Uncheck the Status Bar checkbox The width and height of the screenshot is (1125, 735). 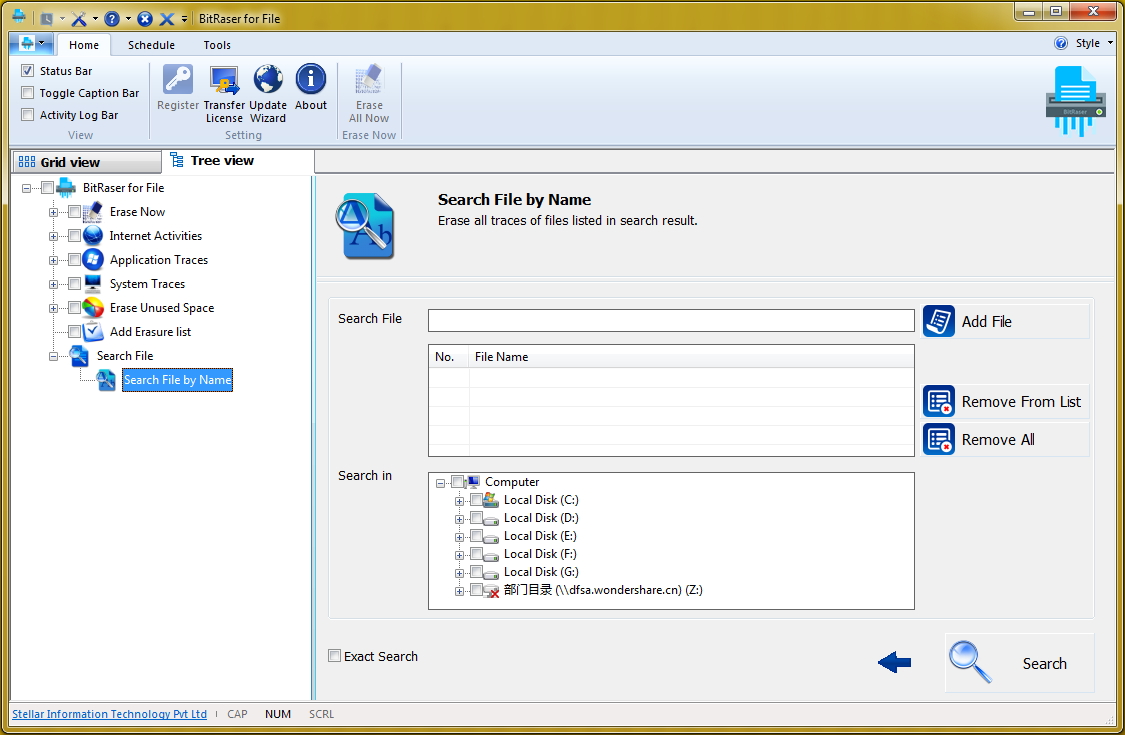coord(28,71)
